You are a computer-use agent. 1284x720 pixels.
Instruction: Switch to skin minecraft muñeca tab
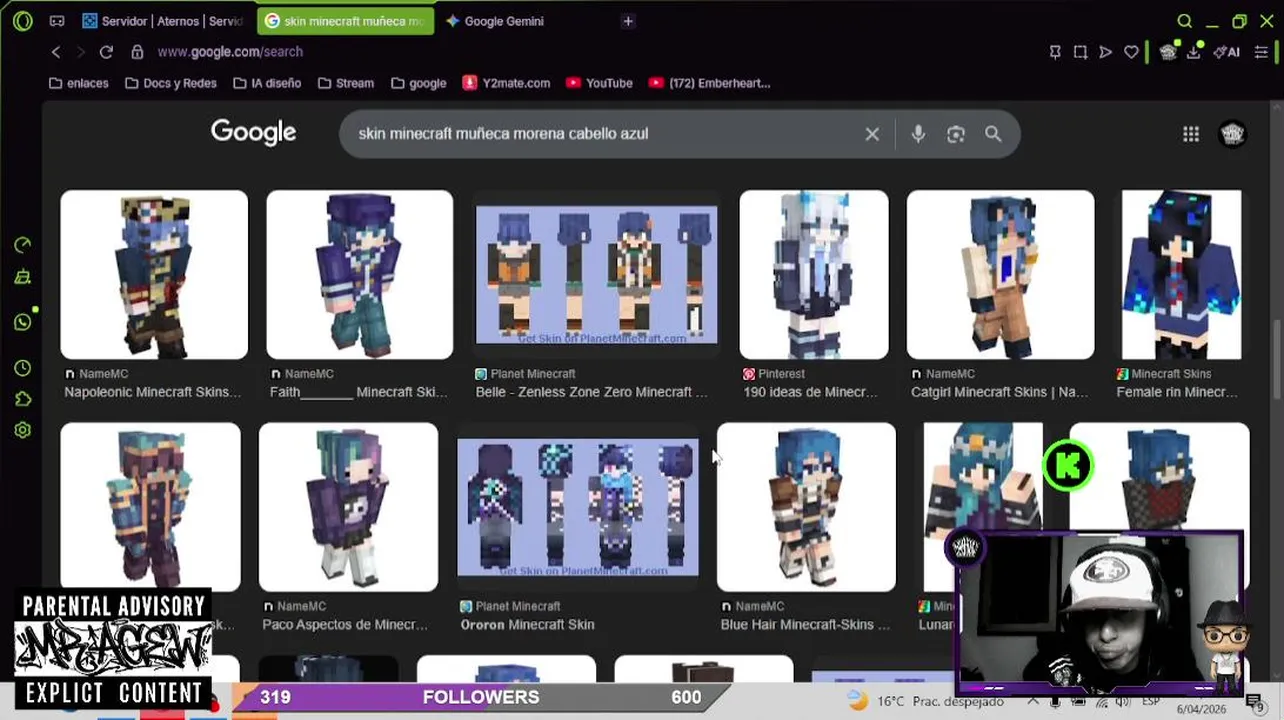coord(346,21)
